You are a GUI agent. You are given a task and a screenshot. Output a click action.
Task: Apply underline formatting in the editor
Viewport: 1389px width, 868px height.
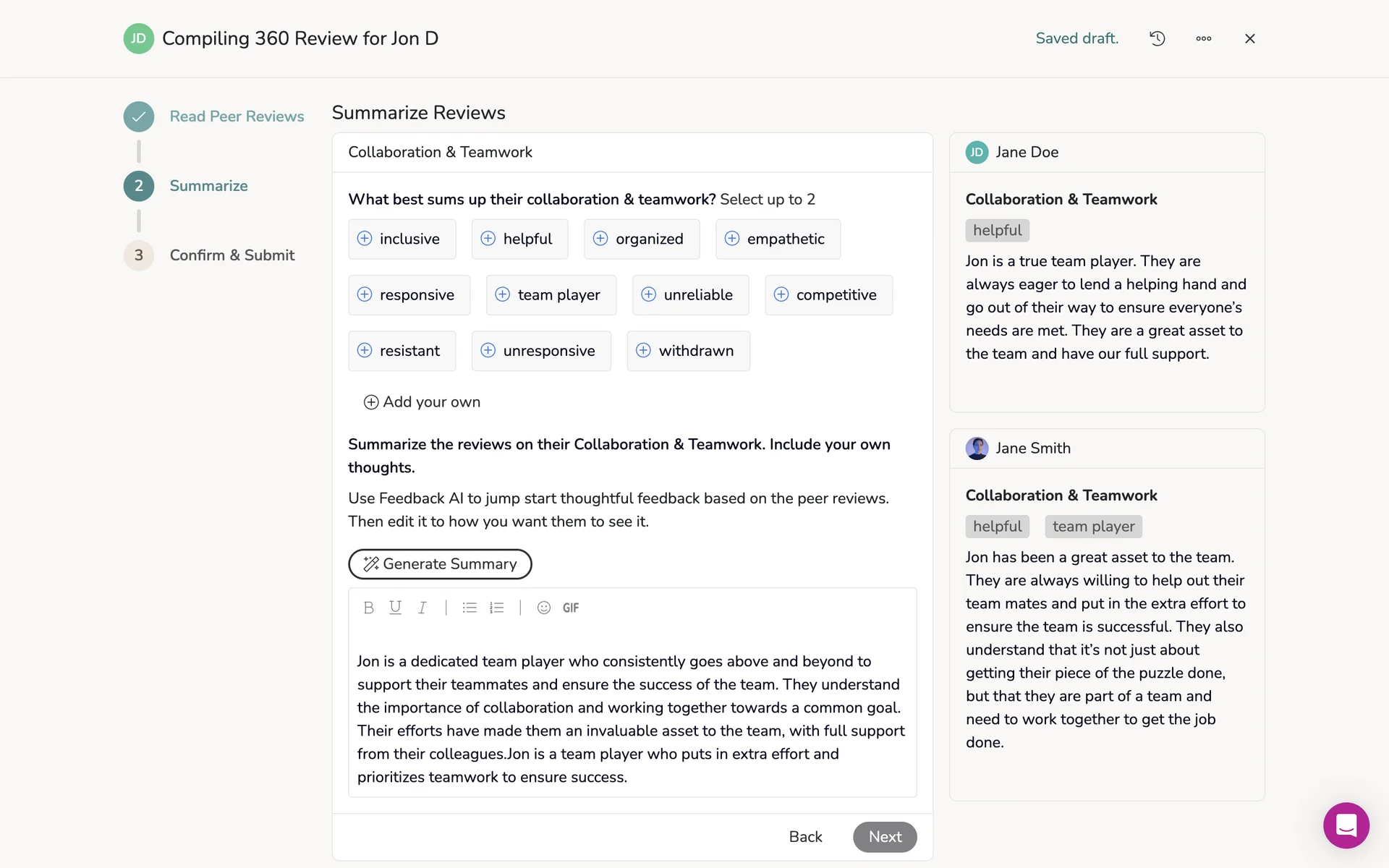(395, 608)
